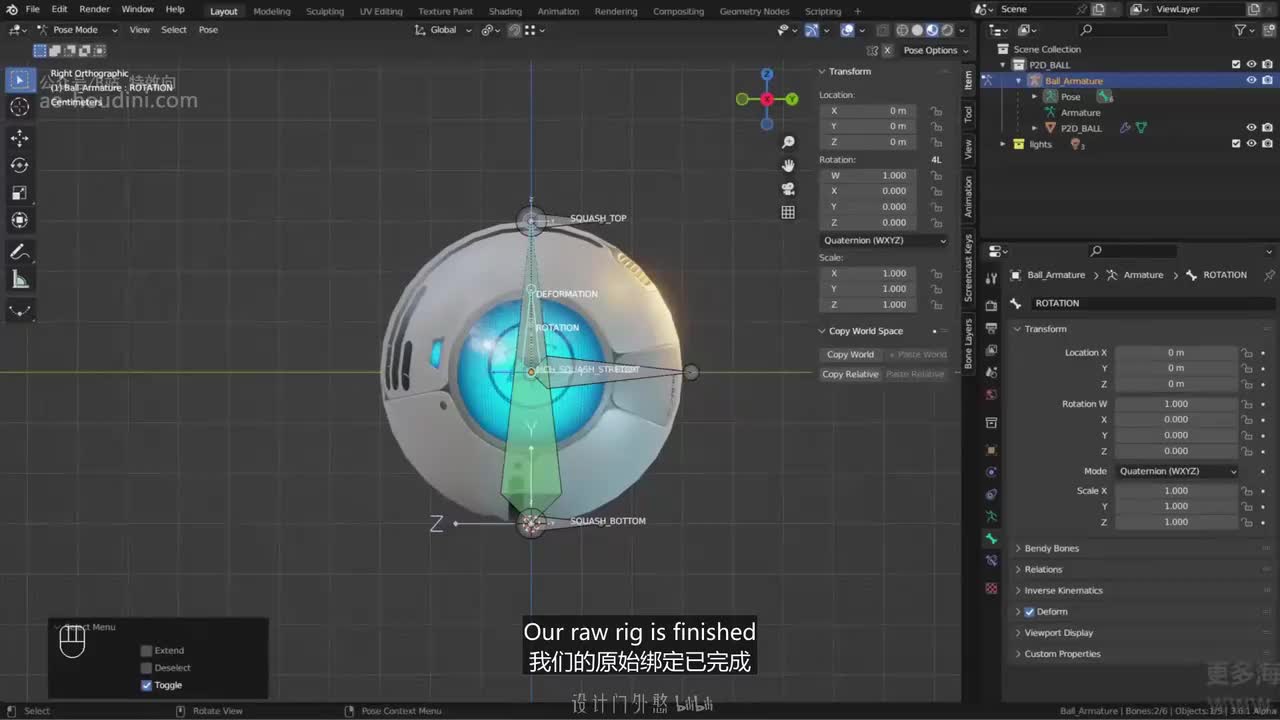Open the Bone Layers sidebar tab

(968, 344)
